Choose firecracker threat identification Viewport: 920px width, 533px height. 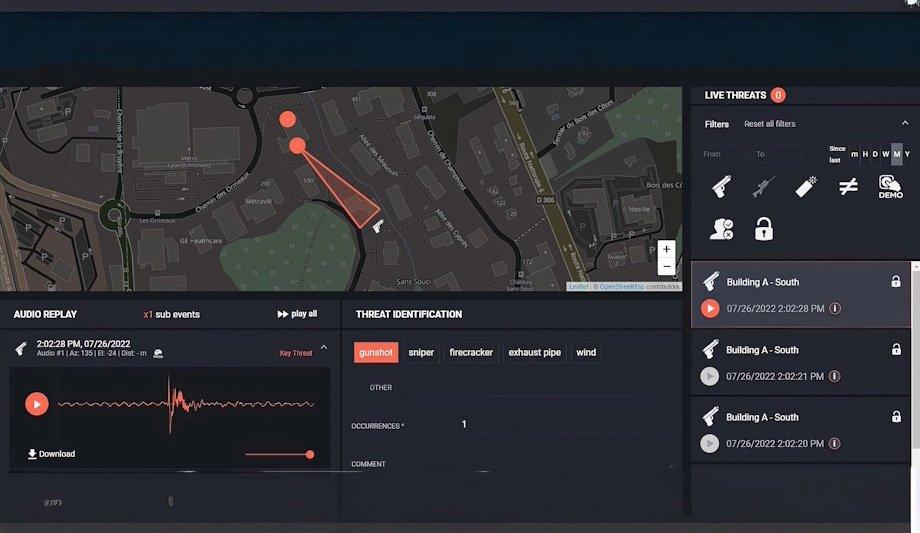471,352
